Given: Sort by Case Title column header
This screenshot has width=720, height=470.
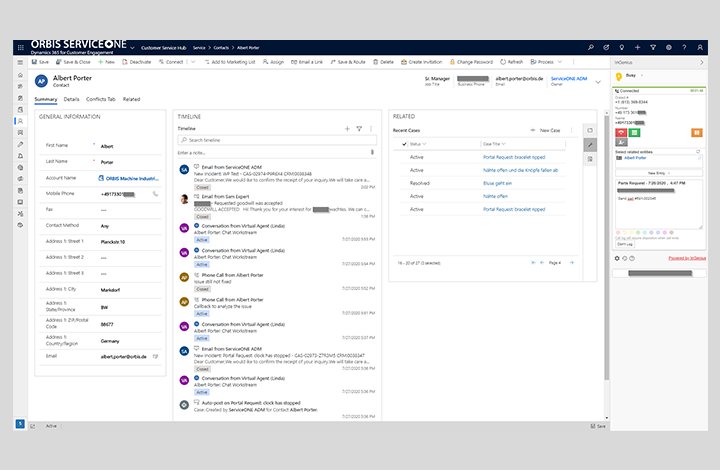Looking at the screenshot, I should click(x=494, y=144).
